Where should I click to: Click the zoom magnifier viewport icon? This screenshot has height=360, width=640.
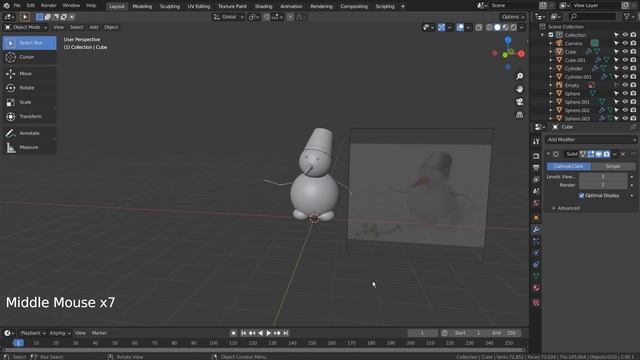point(519,76)
